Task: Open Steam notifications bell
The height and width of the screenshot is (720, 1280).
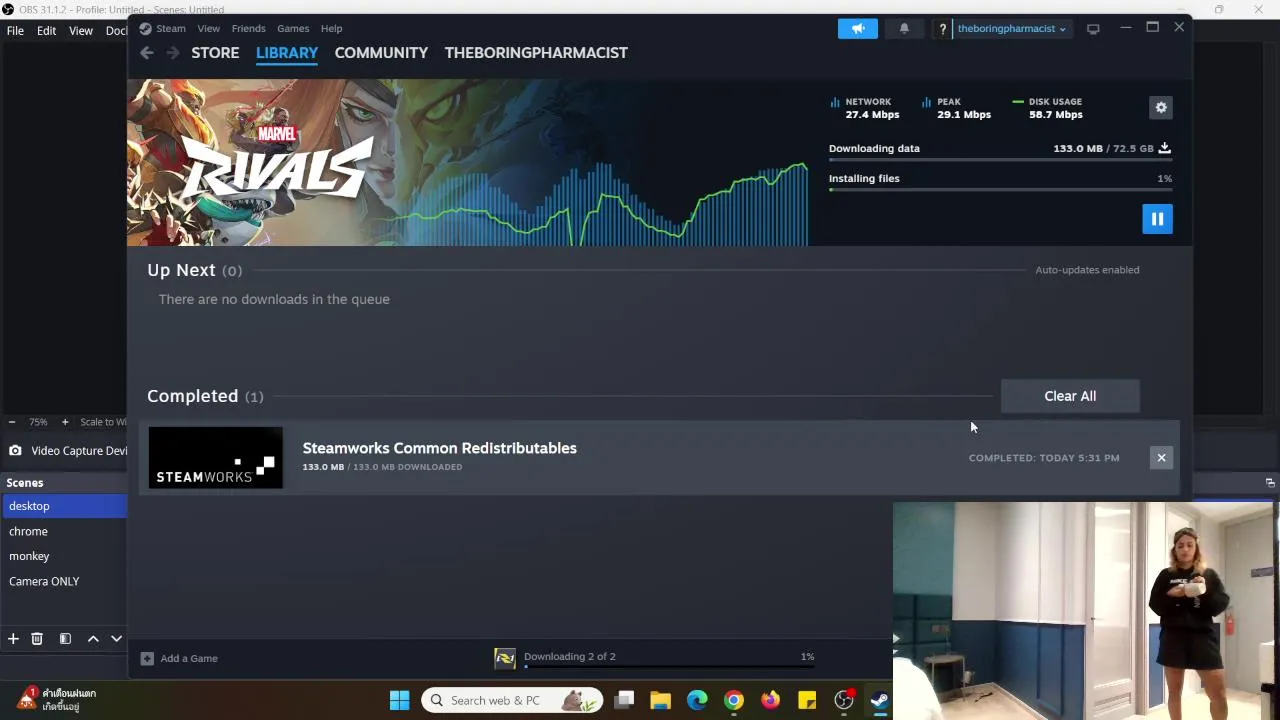Action: pyautogui.click(x=904, y=28)
